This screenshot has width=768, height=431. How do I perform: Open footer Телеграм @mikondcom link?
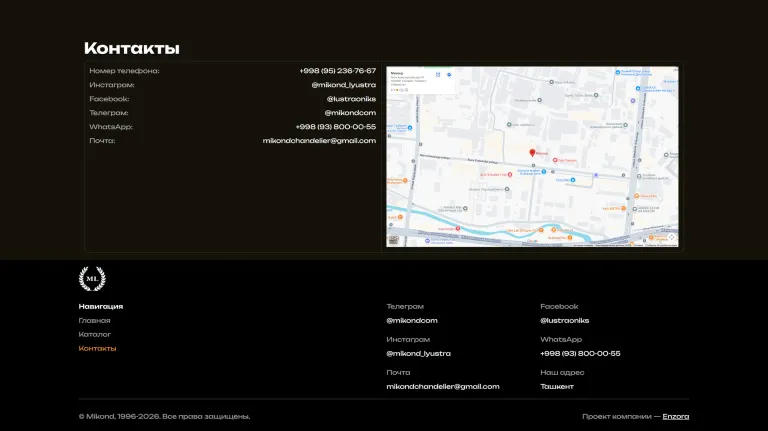click(x=412, y=320)
